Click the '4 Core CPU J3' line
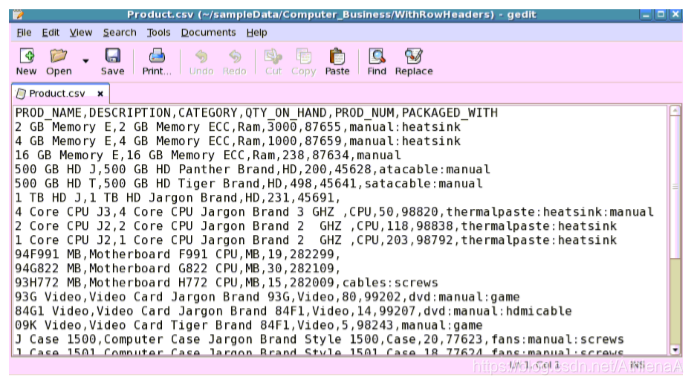This screenshot has height=385, width=693. pos(334,212)
